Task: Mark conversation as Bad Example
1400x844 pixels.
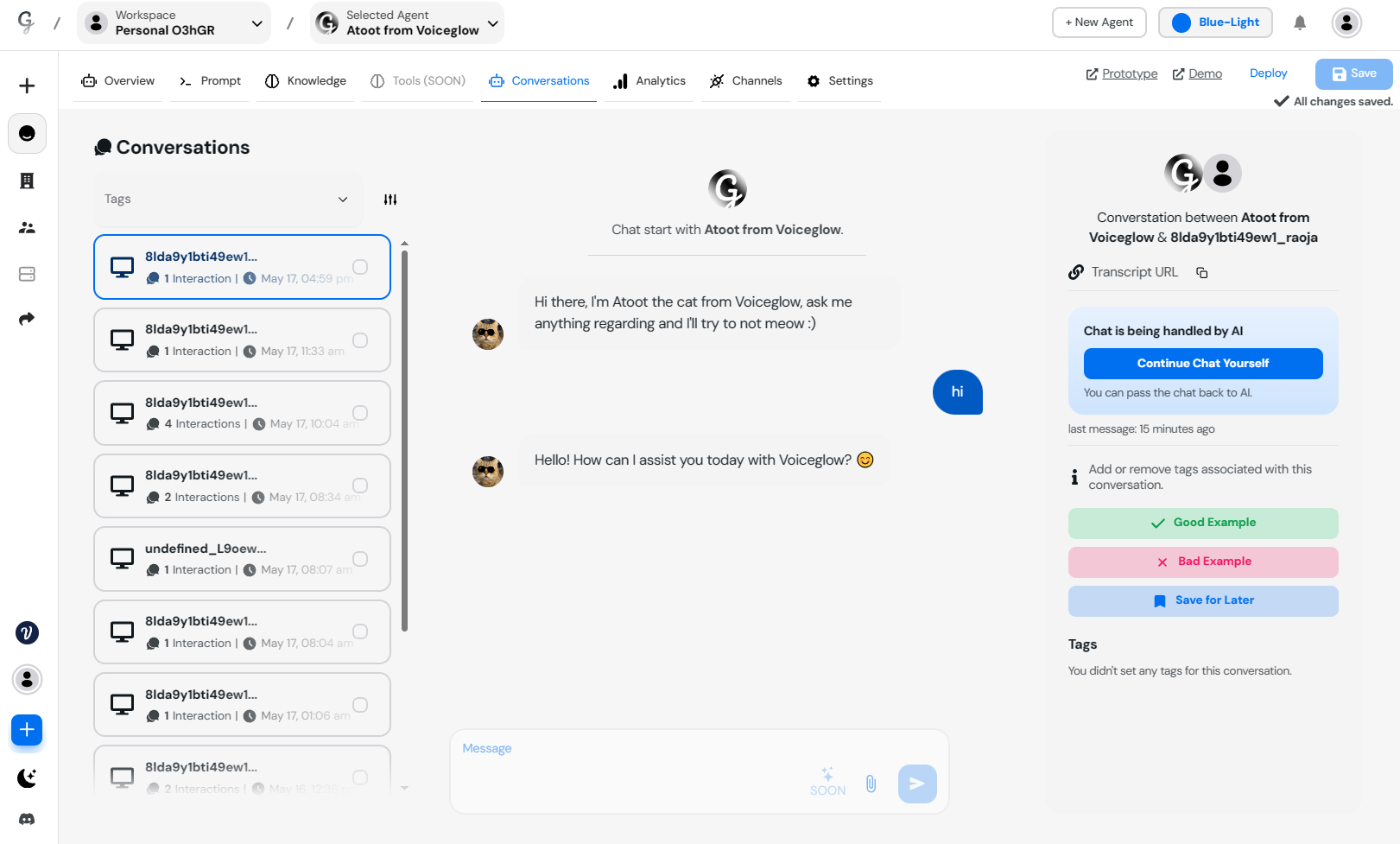Action: point(1203,562)
